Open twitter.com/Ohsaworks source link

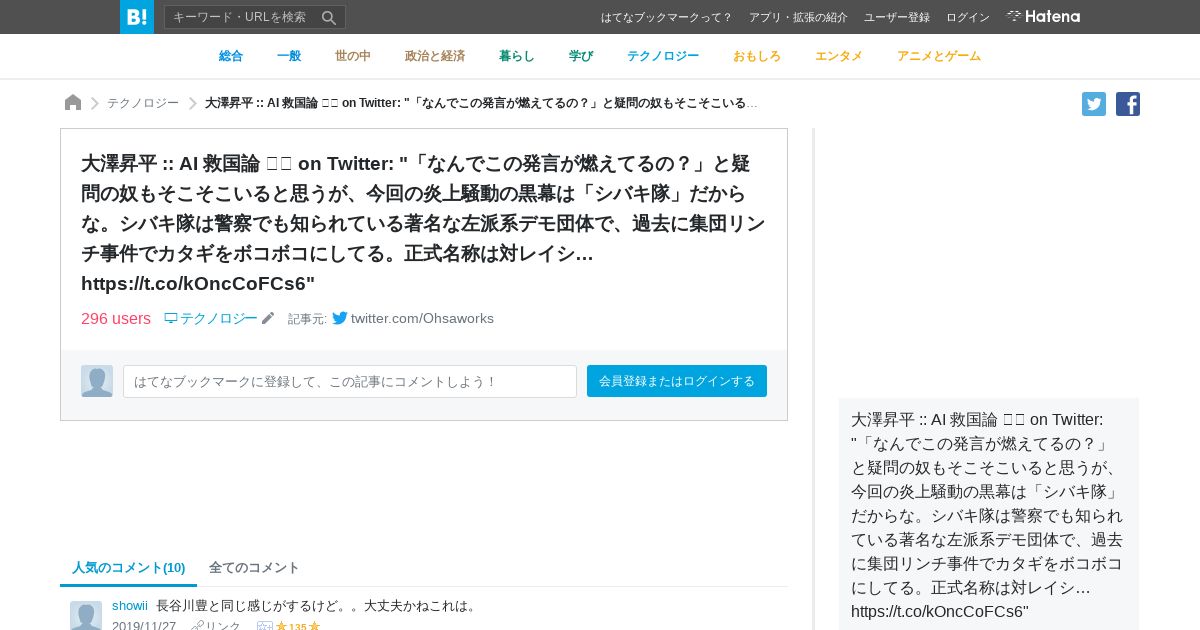point(422,318)
